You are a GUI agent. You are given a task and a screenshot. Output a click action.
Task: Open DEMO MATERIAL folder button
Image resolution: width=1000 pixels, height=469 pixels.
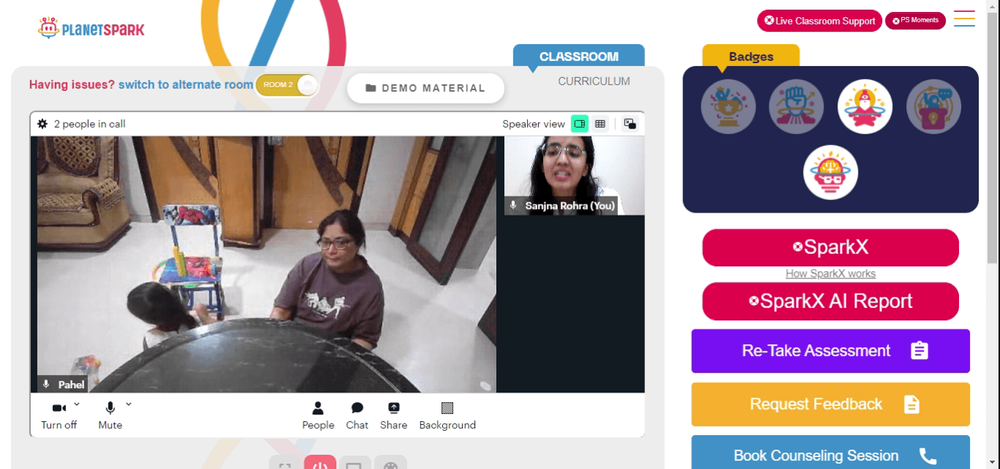425,88
